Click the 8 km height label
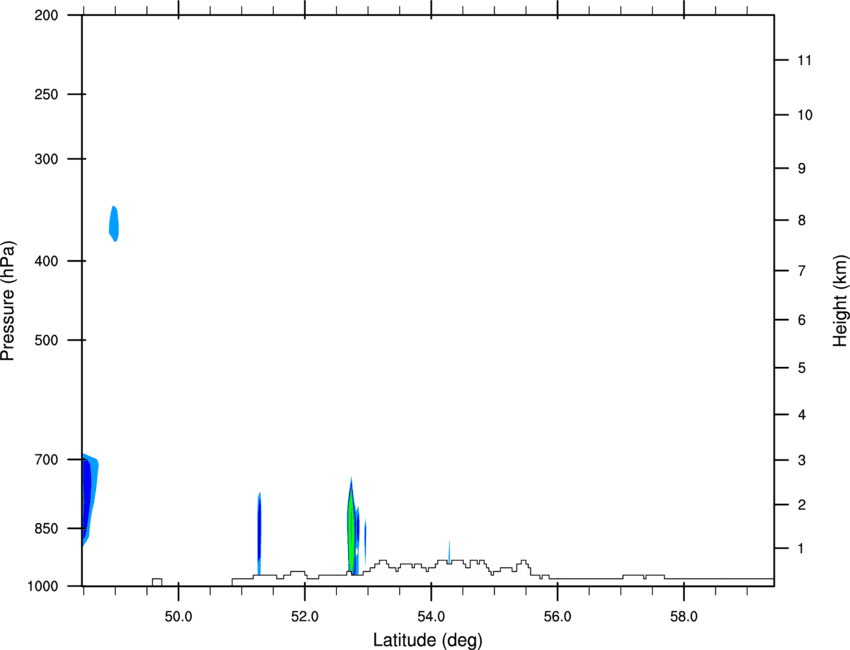The width and height of the screenshot is (850, 650). click(x=802, y=220)
